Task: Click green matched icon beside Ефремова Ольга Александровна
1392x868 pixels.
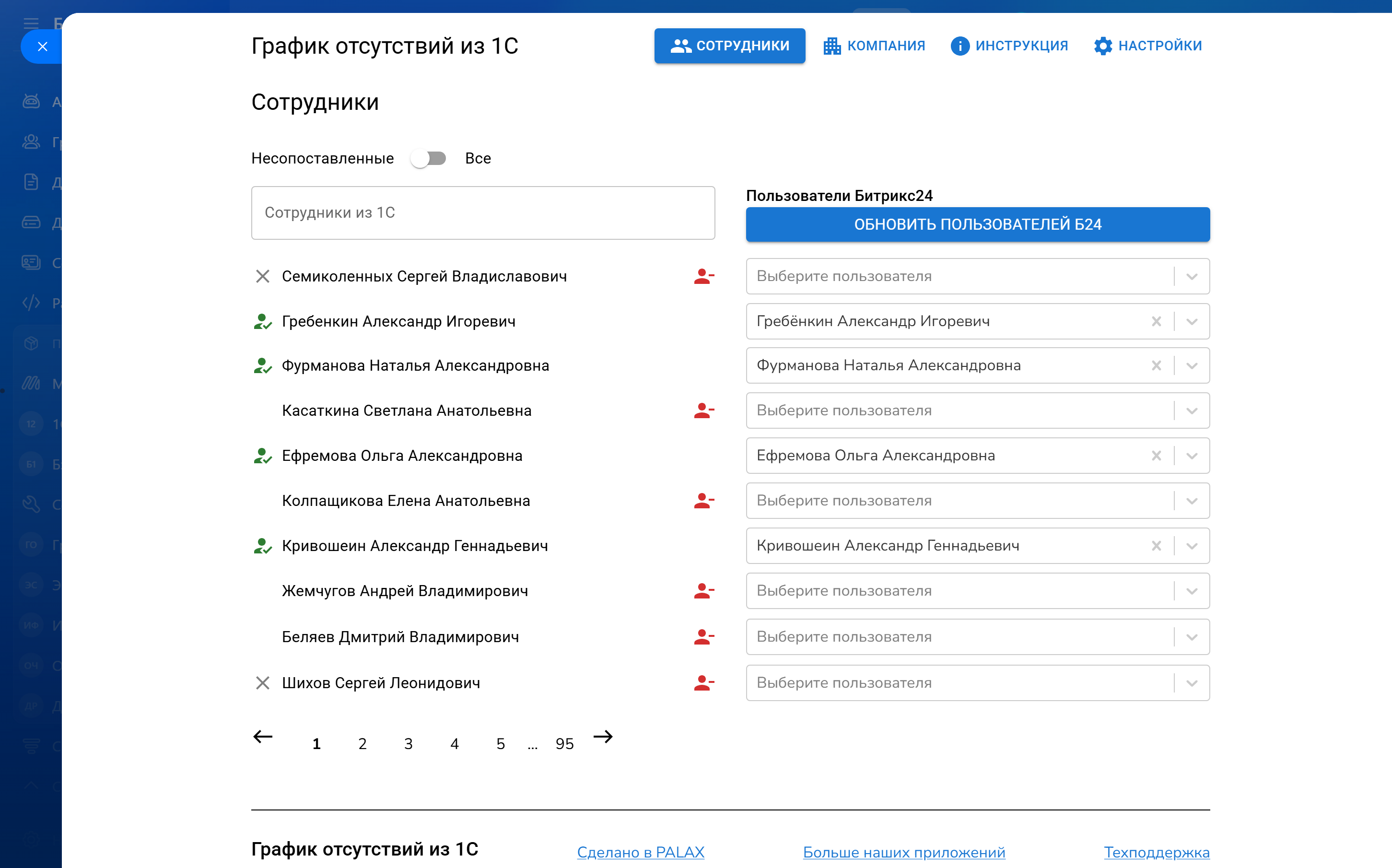Action: point(262,456)
